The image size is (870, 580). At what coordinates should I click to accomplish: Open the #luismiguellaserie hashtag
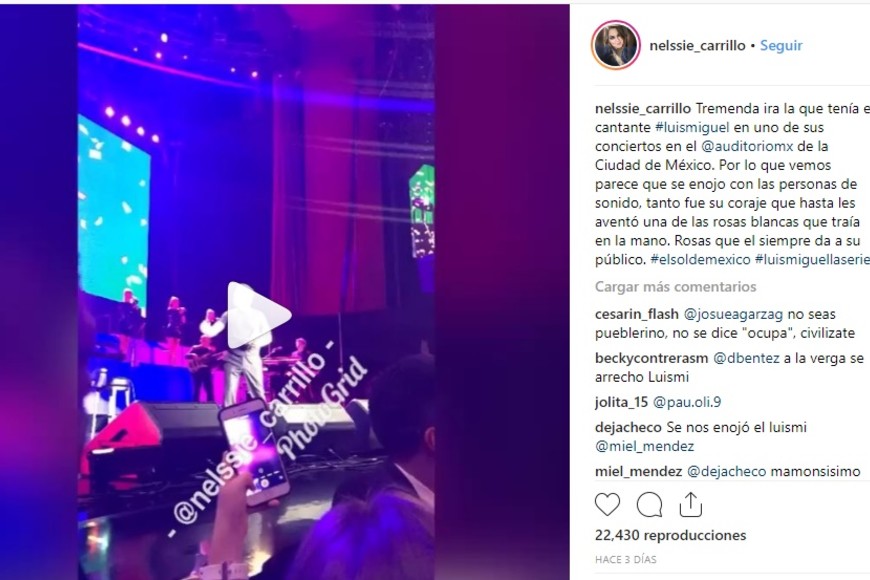812,259
